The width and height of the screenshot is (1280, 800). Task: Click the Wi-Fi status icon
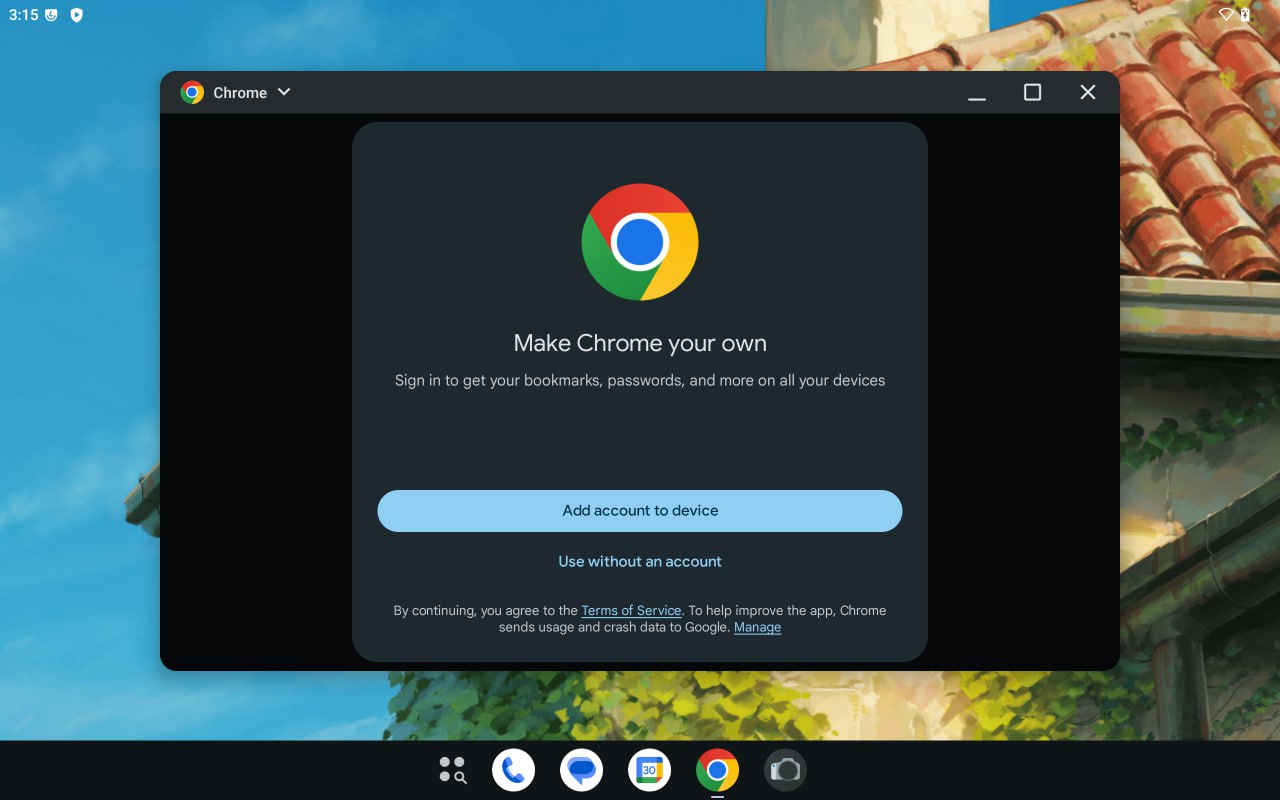[1226, 15]
